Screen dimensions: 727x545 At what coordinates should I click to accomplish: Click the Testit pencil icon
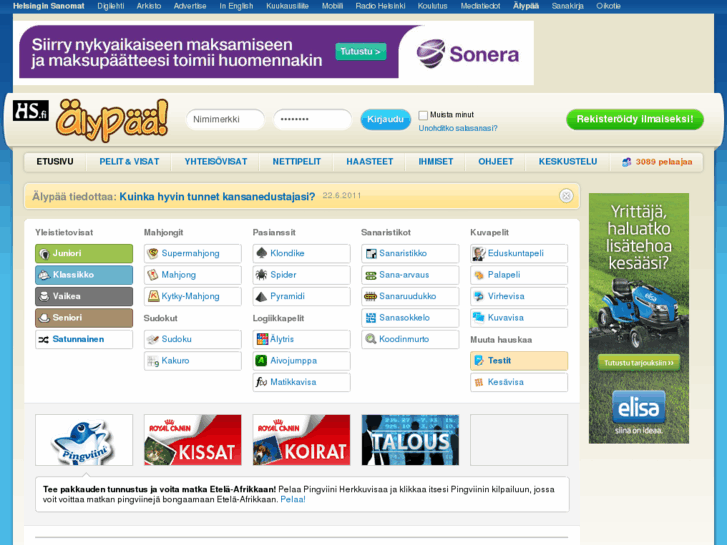(x=479, y=360)
